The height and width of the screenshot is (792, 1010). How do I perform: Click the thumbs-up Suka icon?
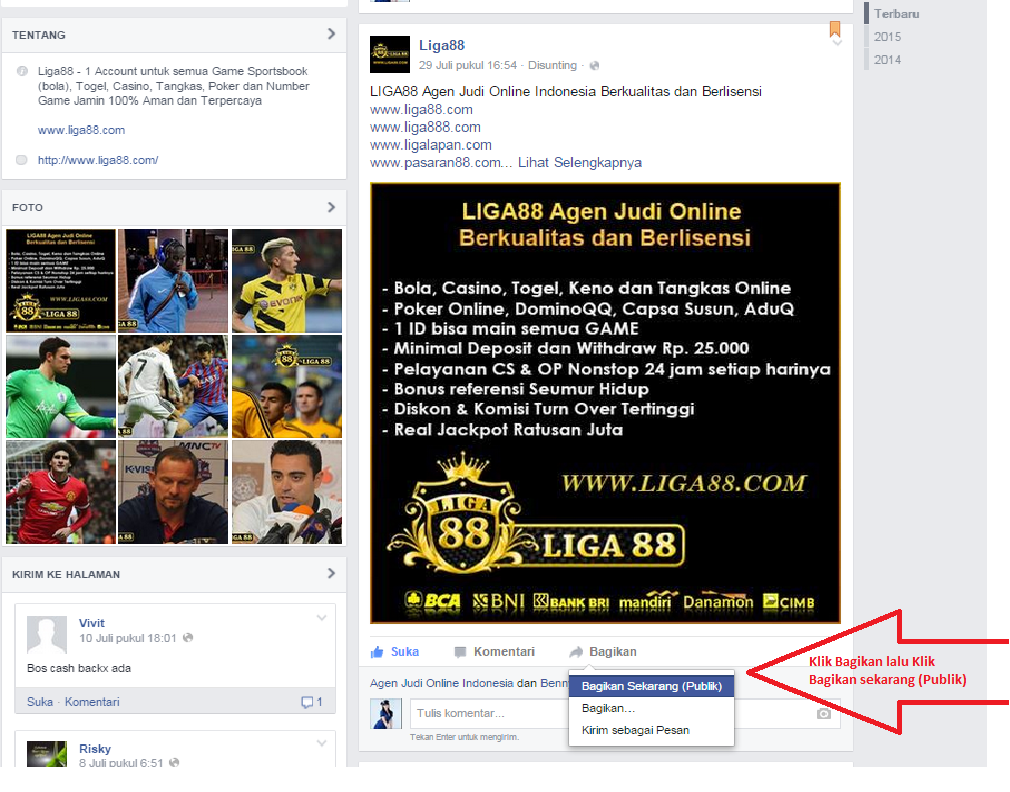click(x=377, y=652)
